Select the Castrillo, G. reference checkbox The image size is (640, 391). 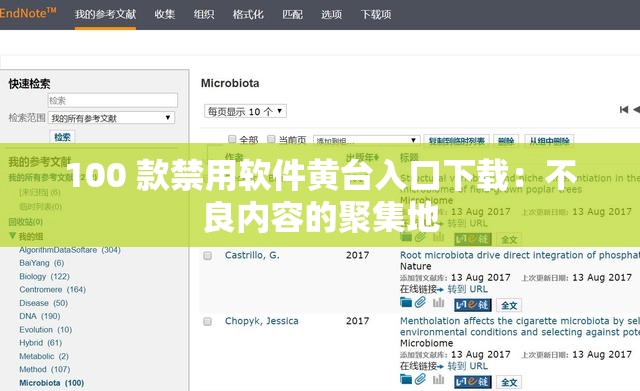[x=207, y=256]
